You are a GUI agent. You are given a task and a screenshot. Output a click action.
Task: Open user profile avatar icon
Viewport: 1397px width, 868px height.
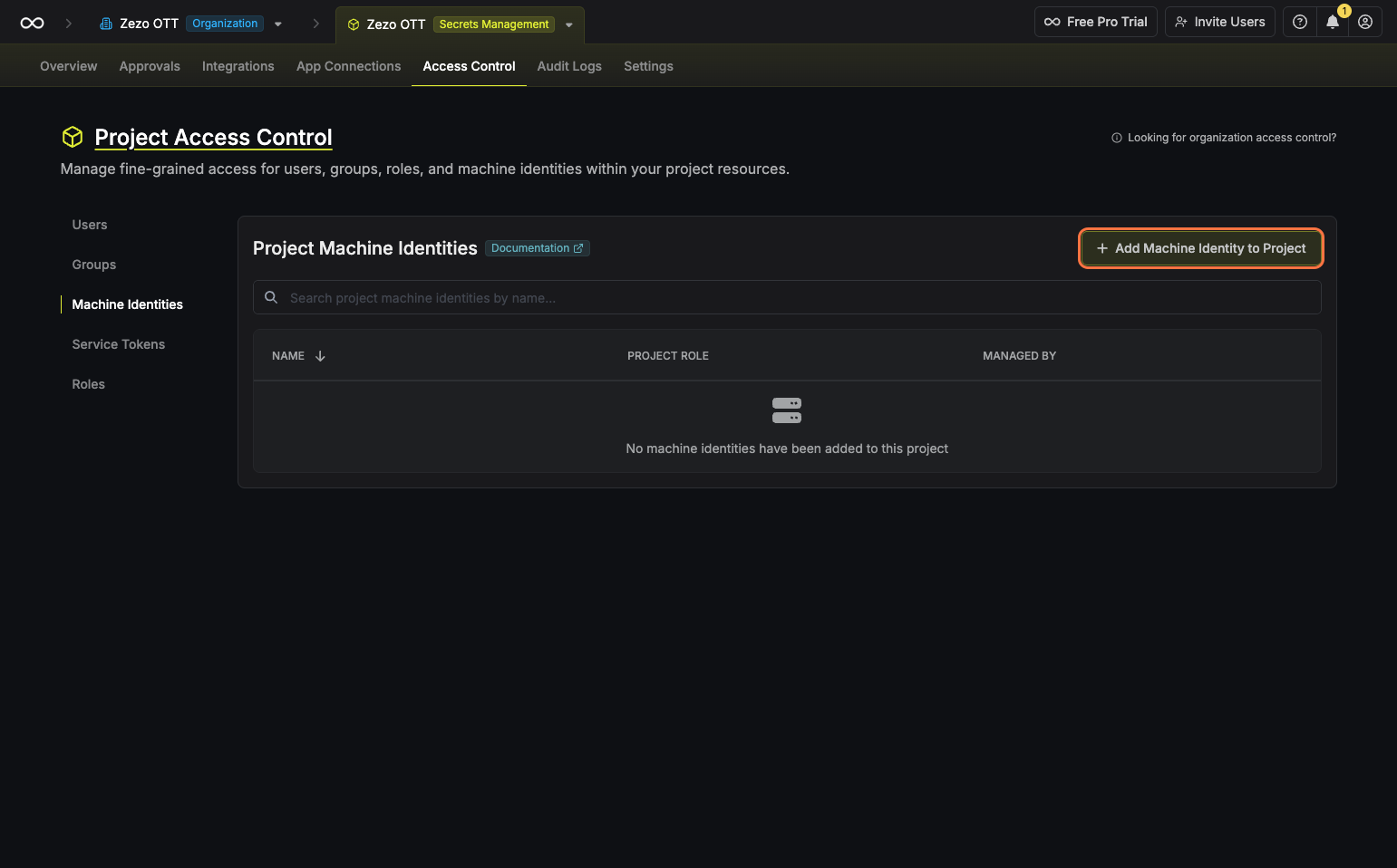click(1364, 22)
